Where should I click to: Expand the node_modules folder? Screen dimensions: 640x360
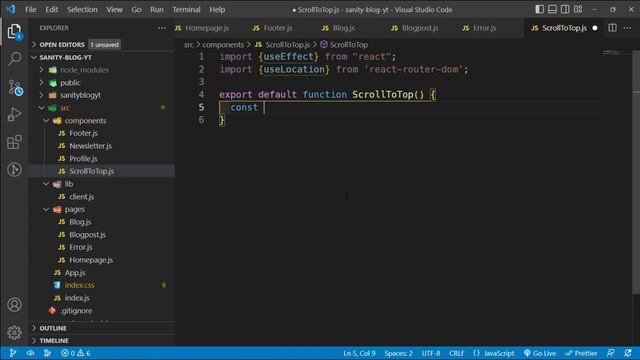[x=102, y=70]
